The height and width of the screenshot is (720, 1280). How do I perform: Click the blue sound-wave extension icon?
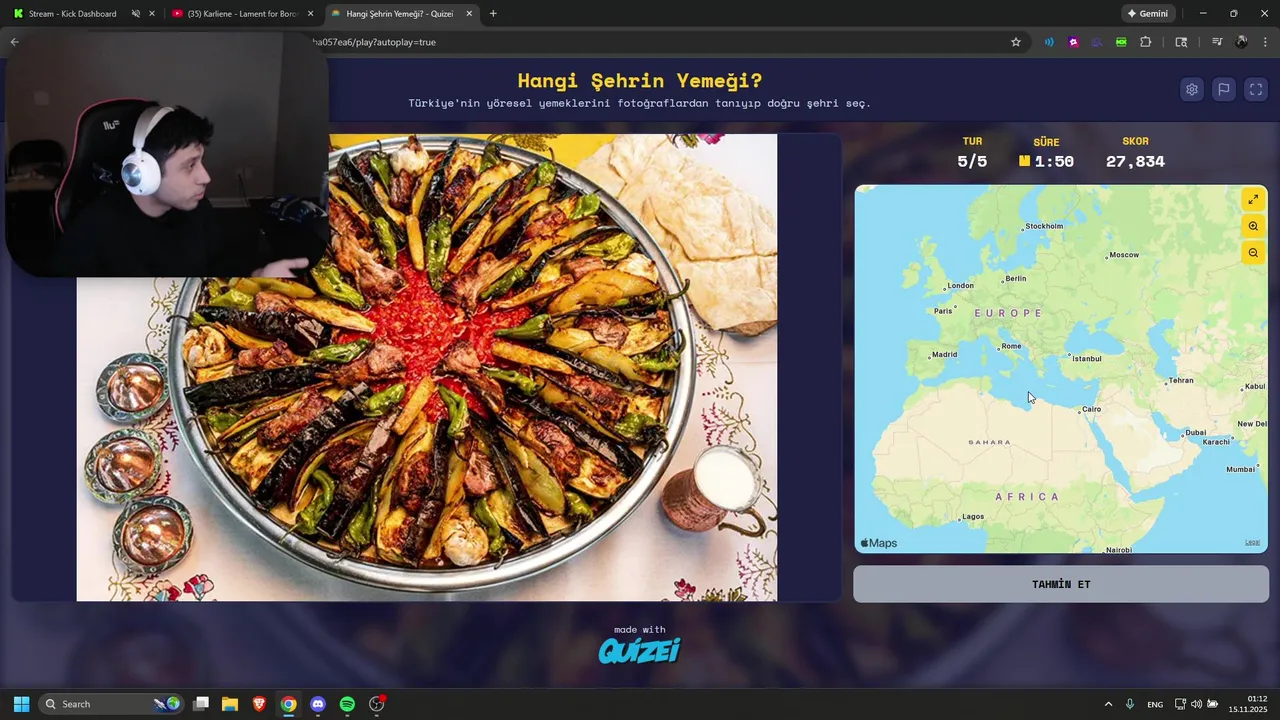(1049, 42)
